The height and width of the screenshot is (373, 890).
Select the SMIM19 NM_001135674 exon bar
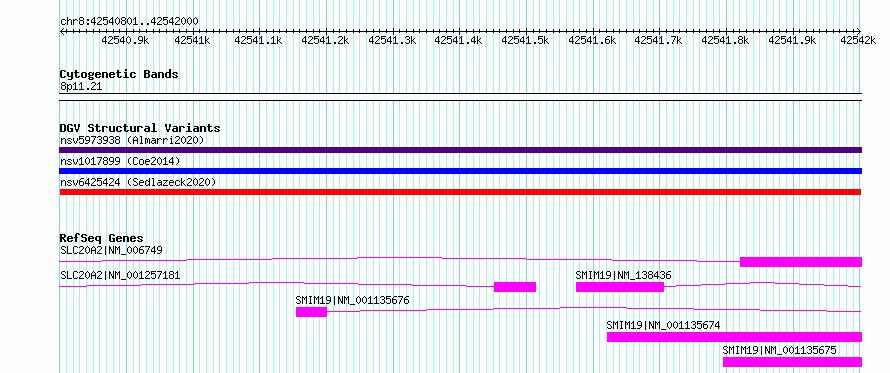734,337
